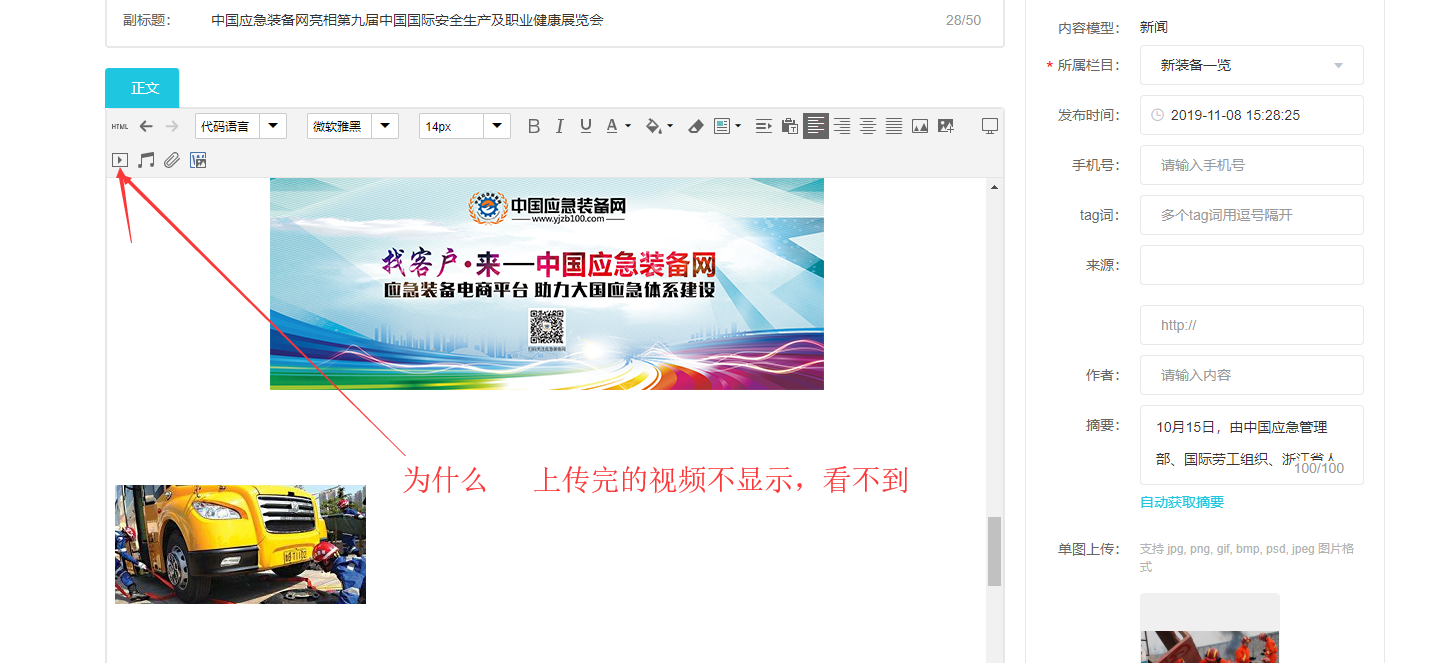Select the yellow school bus image

tap(240, 544)
